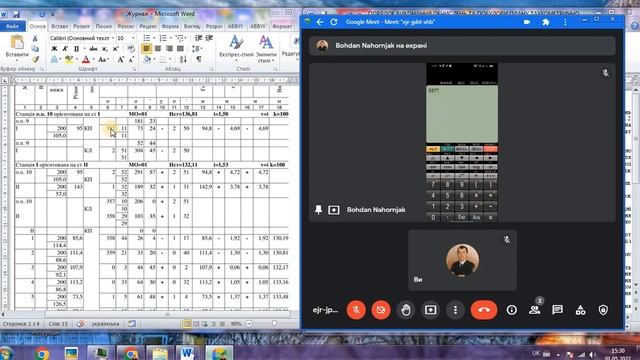640x360 pixels.
Task: Click the Cut scissors icon in Word
Action: click(x=35, y=38)
